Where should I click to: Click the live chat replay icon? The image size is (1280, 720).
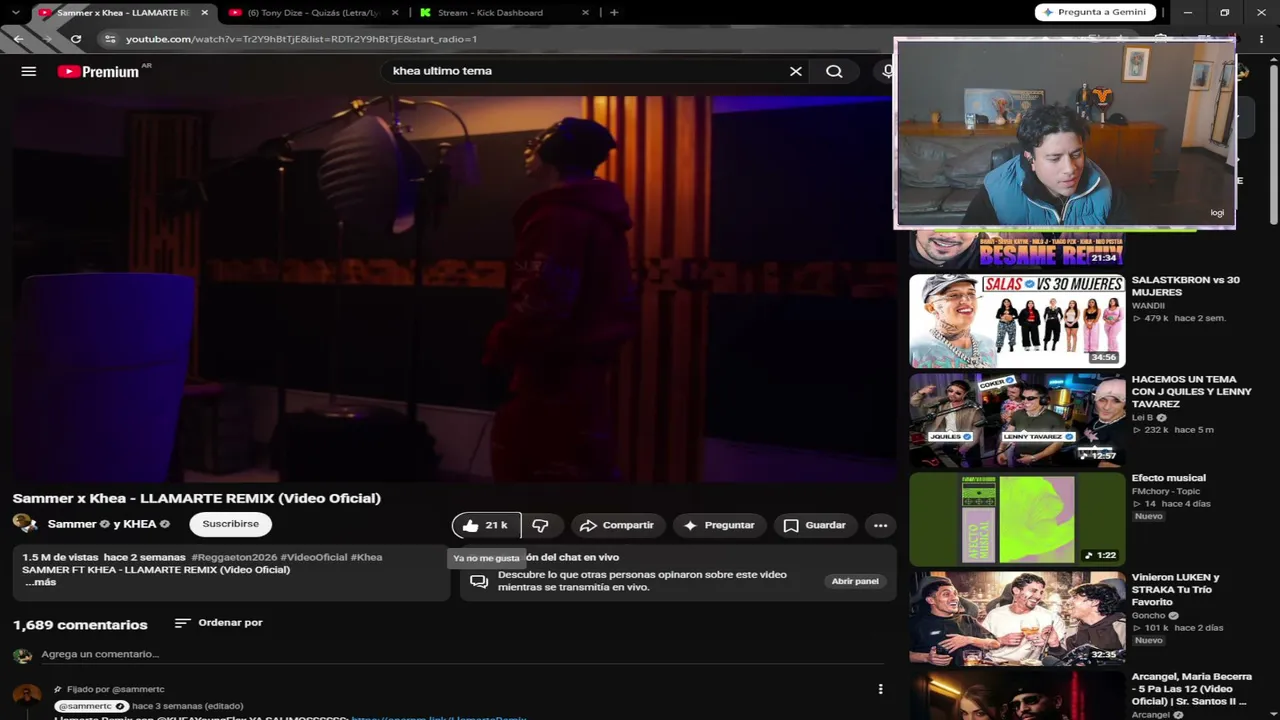click(x=479, y=581)
